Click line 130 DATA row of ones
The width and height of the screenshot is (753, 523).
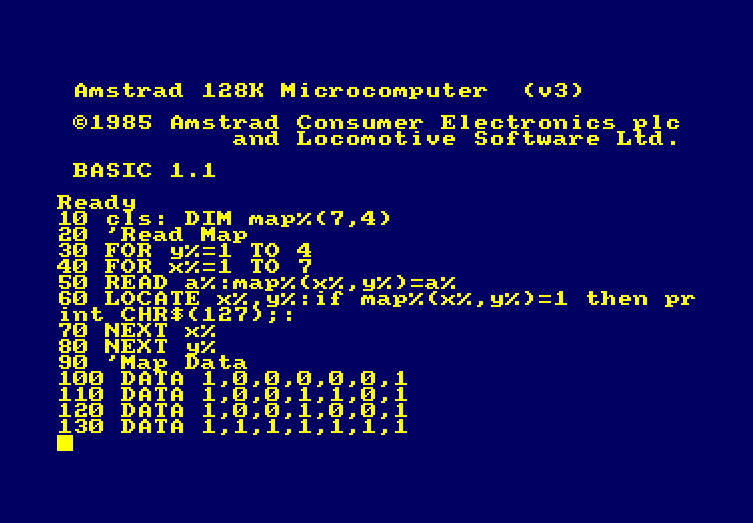[232, 427]
